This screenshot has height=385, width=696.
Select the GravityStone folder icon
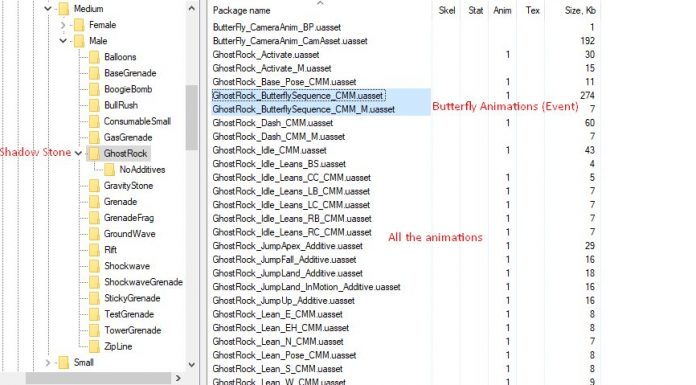pos(94,186)
